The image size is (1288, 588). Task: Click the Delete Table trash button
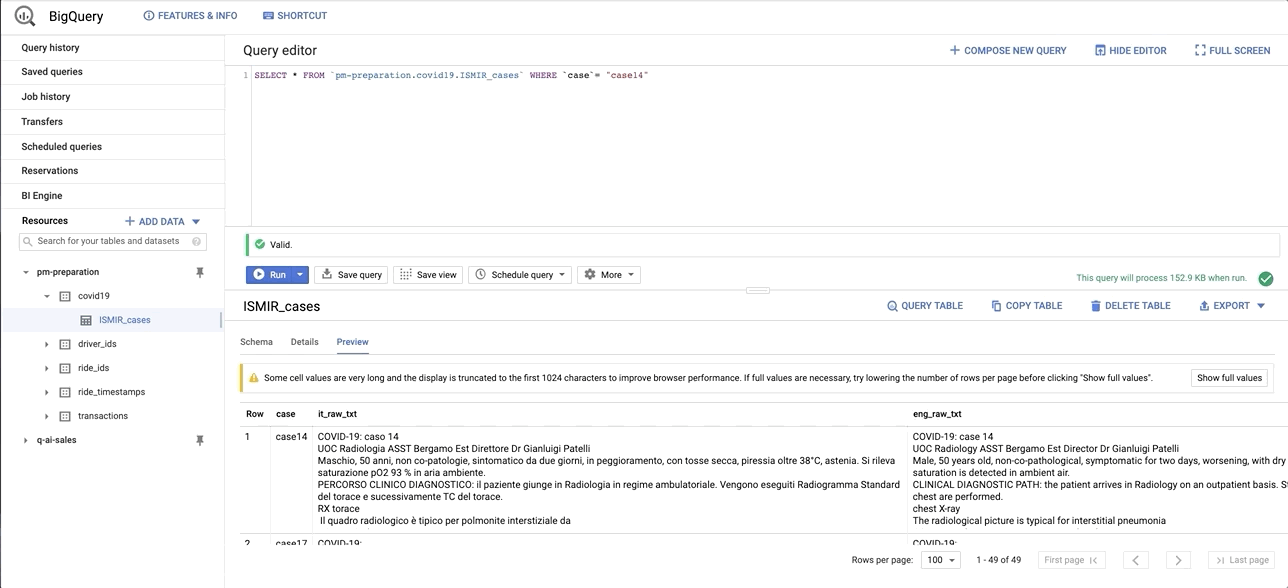(x=1129, y=306)
